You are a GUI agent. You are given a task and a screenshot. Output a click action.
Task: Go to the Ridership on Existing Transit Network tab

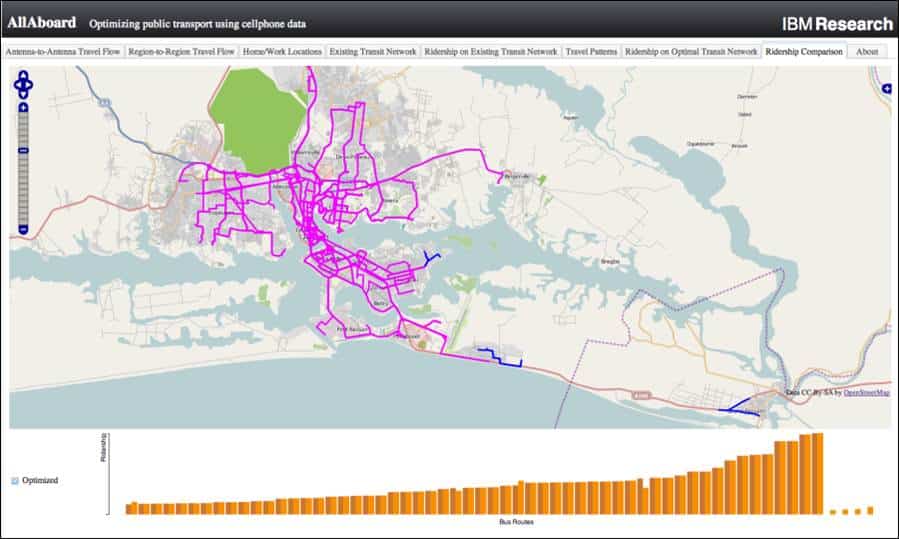491,52
